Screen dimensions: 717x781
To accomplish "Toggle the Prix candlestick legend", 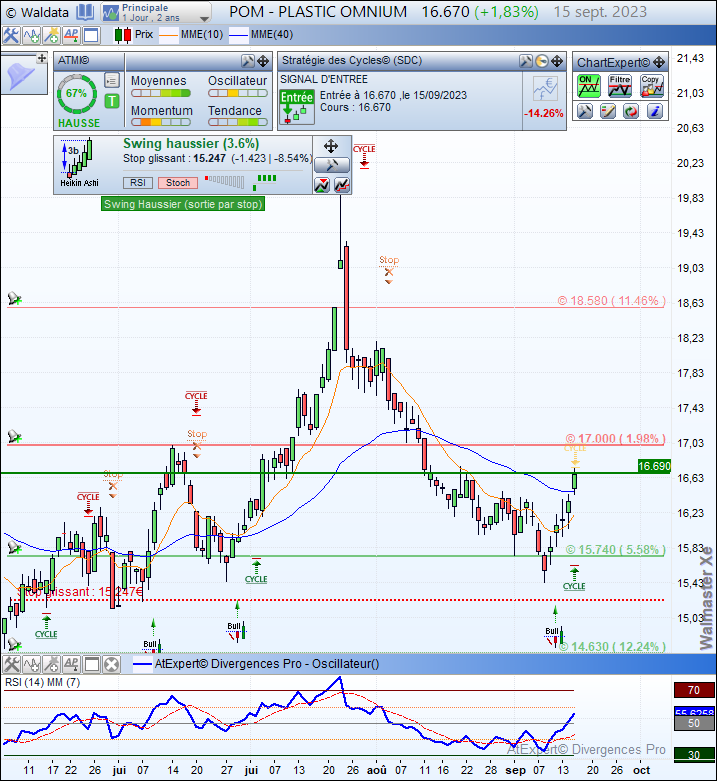I will pos(133,34).
